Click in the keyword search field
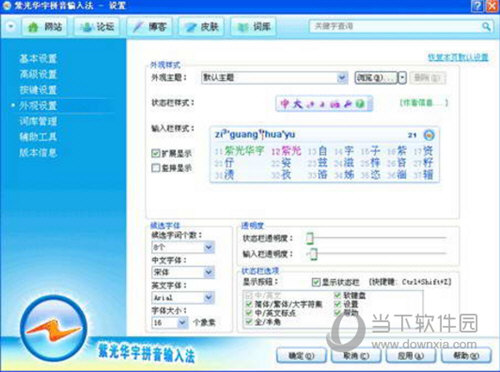The height and width of the screenshot is (372, 500). [x=396, y=26]
